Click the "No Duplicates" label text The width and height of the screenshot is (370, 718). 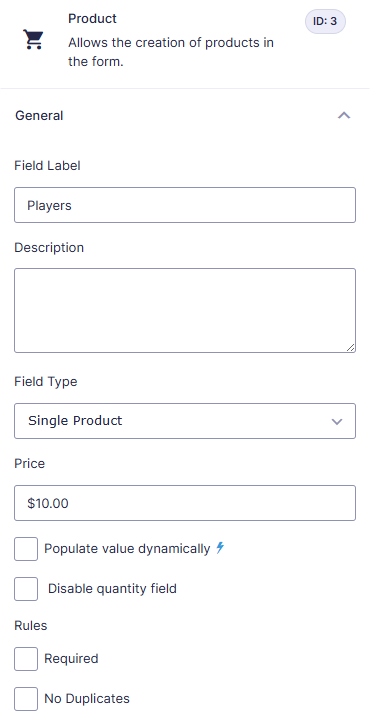click(x=87, y=698)
